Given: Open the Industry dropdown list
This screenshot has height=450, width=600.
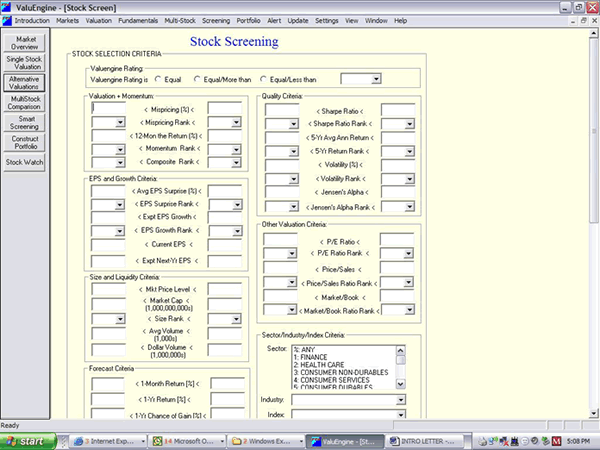Looking at the screenshot, I should pyautogui.click(x=400, y=400).
